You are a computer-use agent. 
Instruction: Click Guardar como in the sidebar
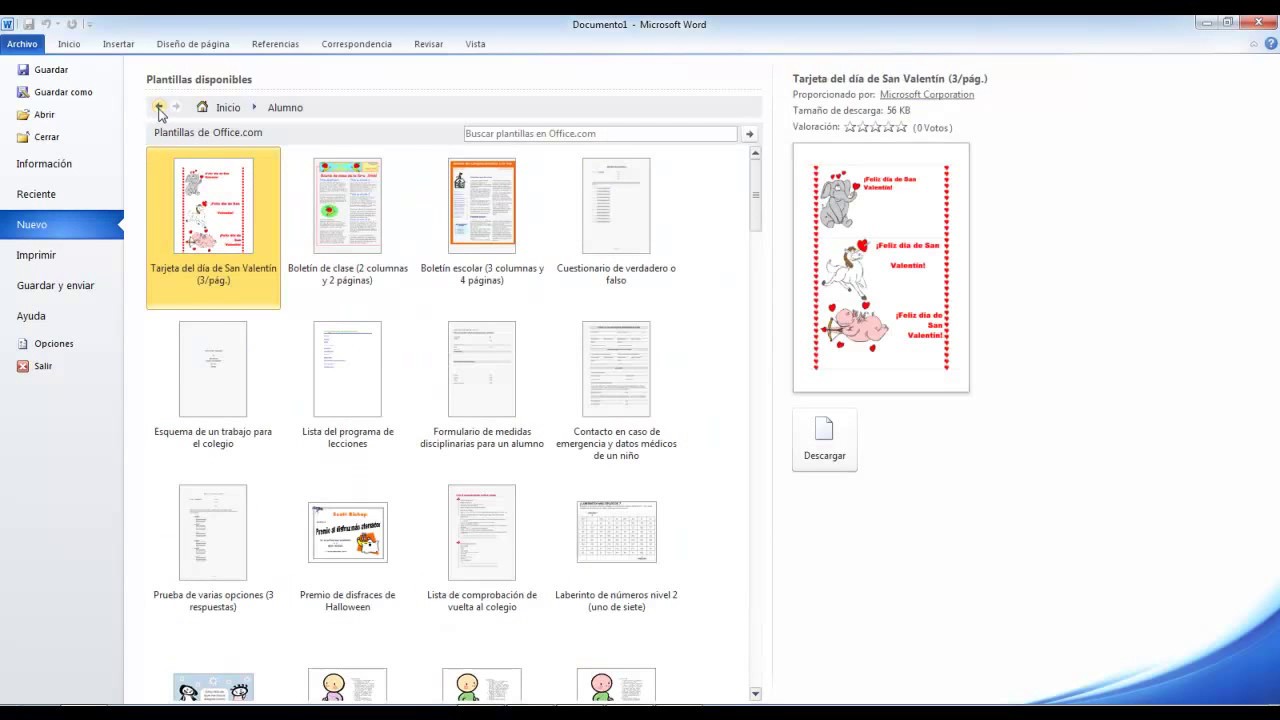(x=54, y=92)
